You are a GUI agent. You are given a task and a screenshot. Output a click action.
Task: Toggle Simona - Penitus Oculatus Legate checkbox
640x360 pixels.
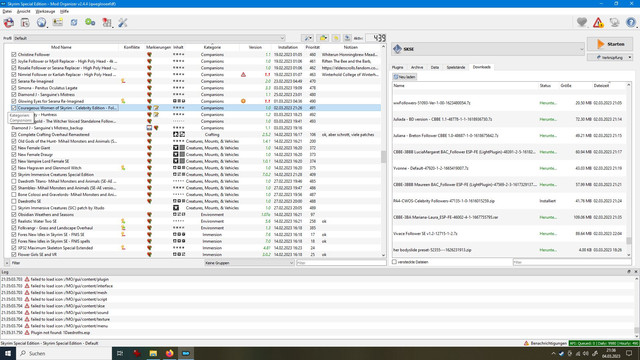point(14,88)
